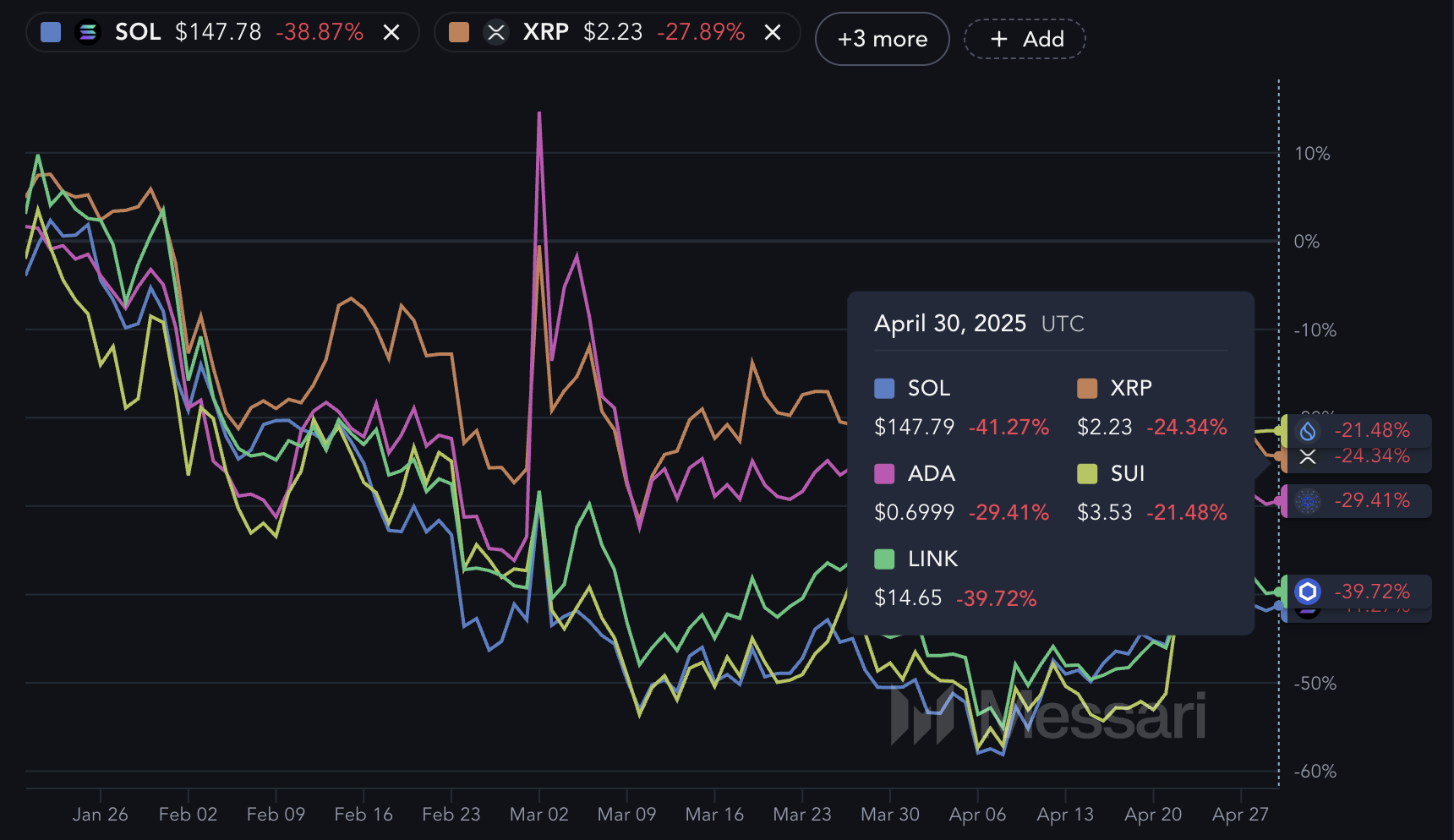Screen dimensions: 1454x840
Task: Remove SOL from the comparison chart
Action: [391, 33]
